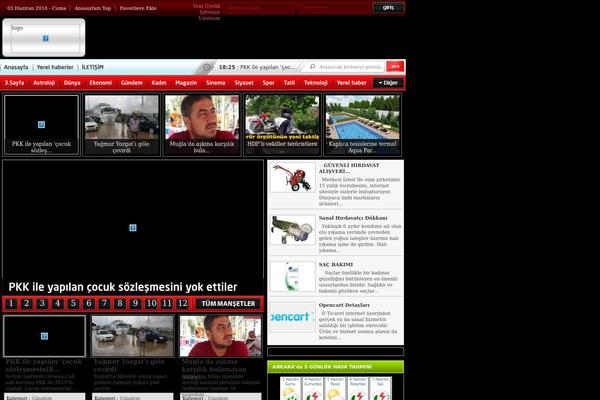Image resolution: width=600 pixels, height=400 pixels.
Task: Focus the password field beside giriş
Action: (334, 8)
